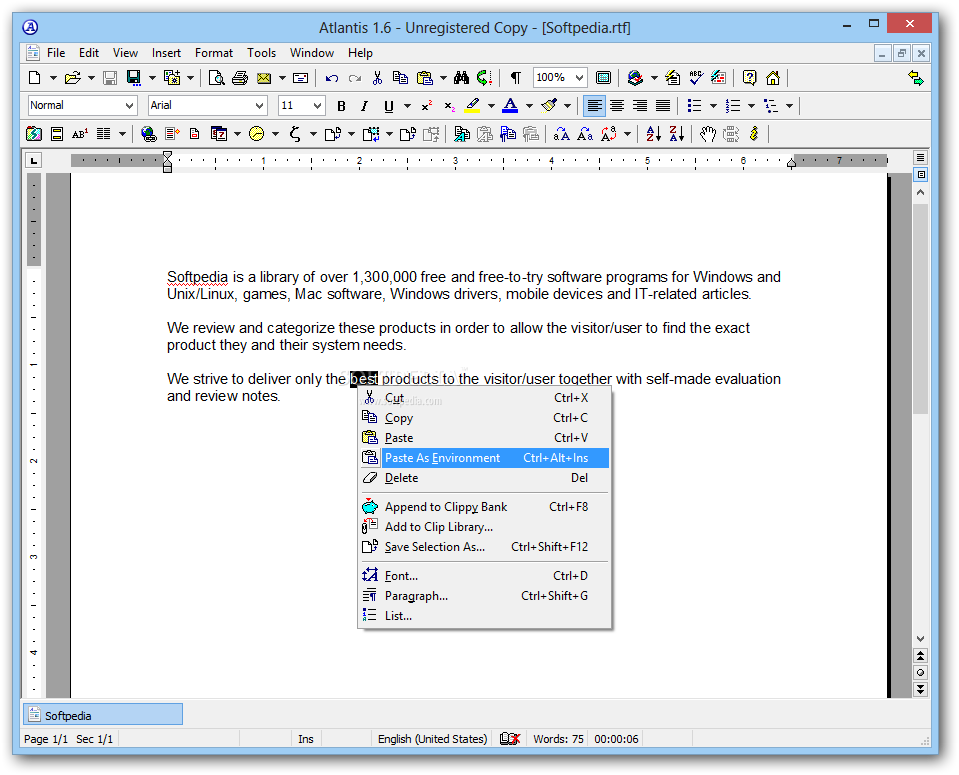
Task: Enable justify paragraph alignment
Action: pyautogui.click(x=663, y=106)
